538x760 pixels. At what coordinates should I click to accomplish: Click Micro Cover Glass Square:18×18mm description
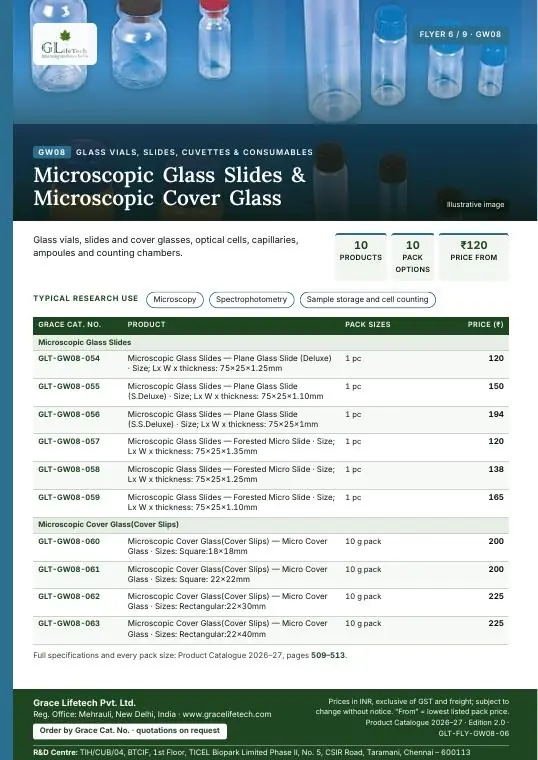click(227, 546)
